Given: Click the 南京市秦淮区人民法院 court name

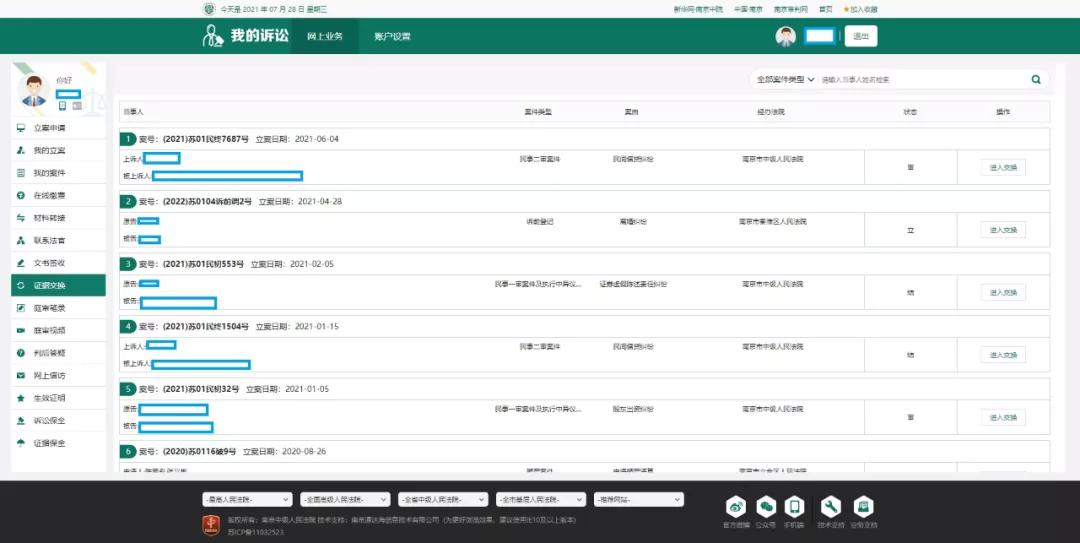Looking at the screenshot, I should (773, 222).
